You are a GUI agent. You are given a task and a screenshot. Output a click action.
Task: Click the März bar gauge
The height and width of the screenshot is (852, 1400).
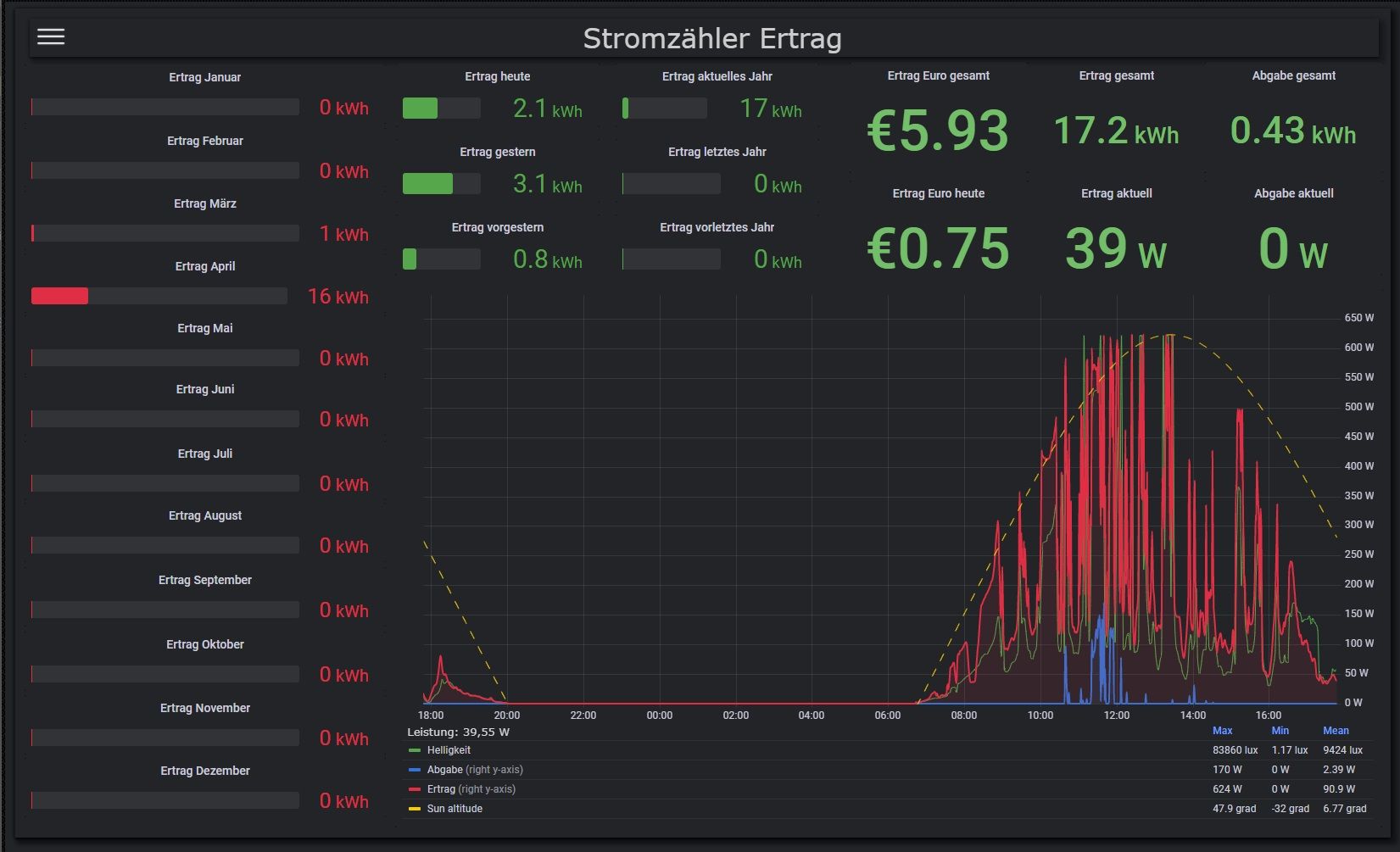[x=165, y=233]
